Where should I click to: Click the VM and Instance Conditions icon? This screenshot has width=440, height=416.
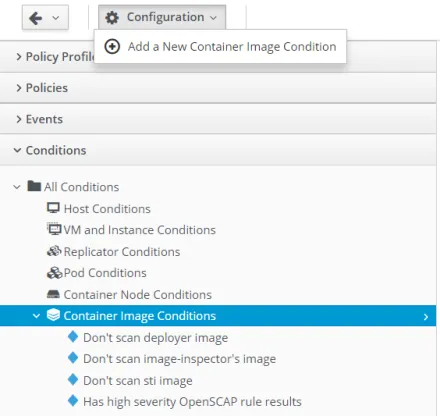(x=54, y=229)
